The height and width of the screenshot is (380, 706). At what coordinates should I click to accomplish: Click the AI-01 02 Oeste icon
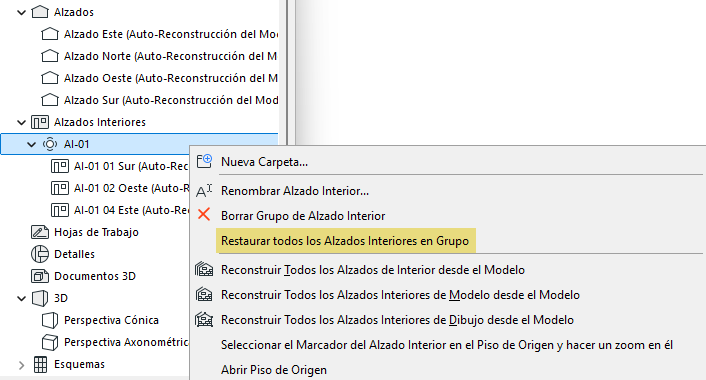(x=59, y=188)
